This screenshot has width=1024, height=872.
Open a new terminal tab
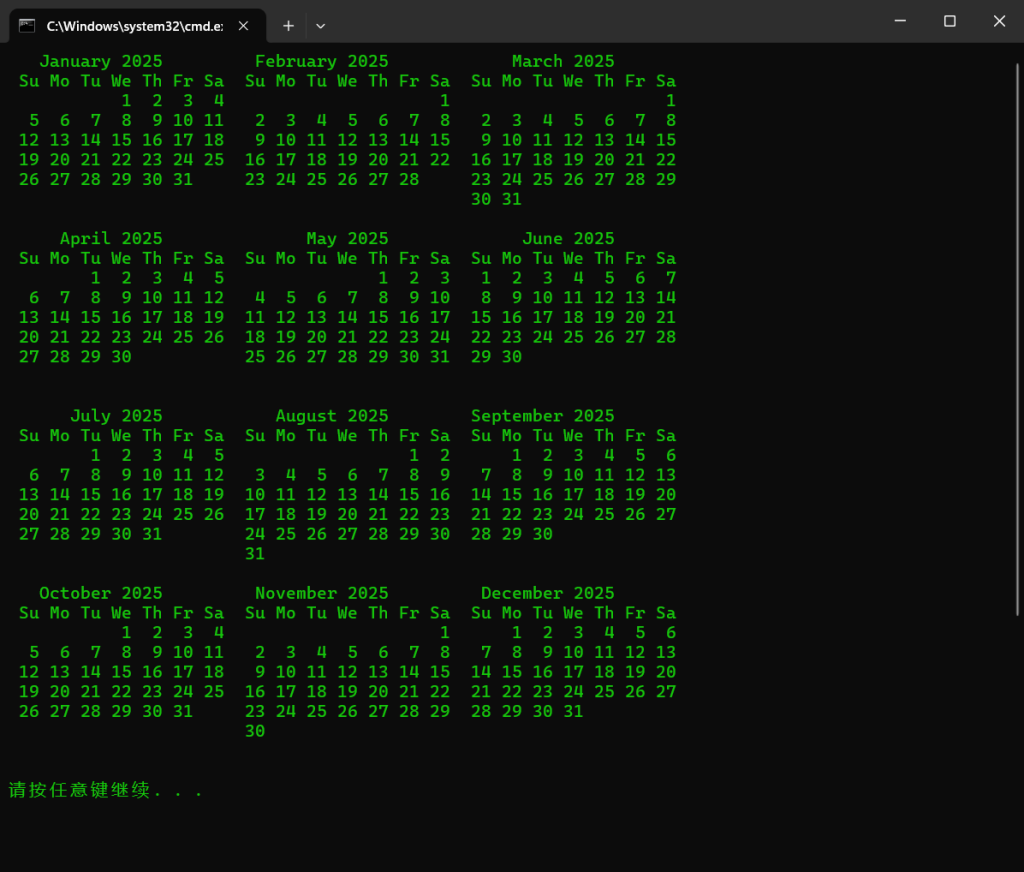(288, 25)
